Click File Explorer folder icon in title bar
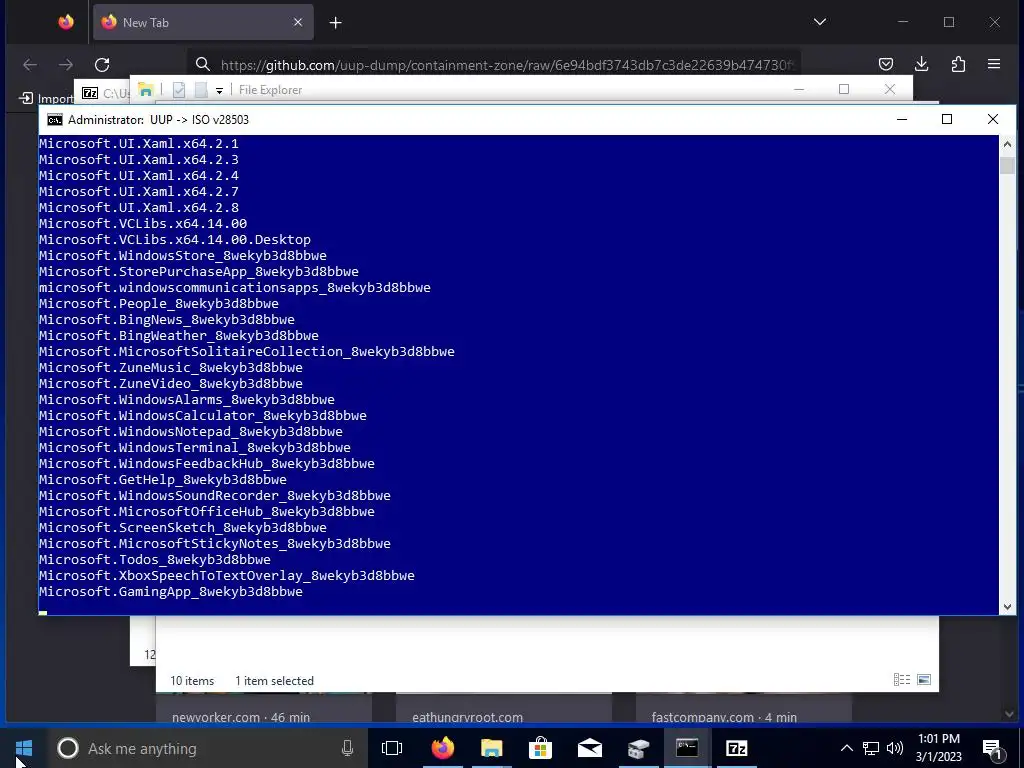Viewport: 1024px width, 768px height. pyautogui.click(x=146, y=90)
